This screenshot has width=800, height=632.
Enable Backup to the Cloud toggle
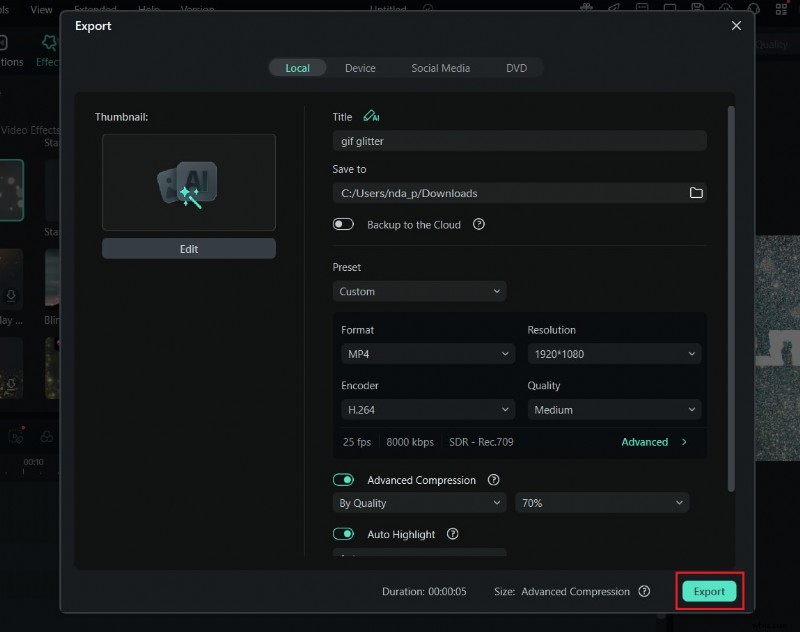click(x=344, y=225)
